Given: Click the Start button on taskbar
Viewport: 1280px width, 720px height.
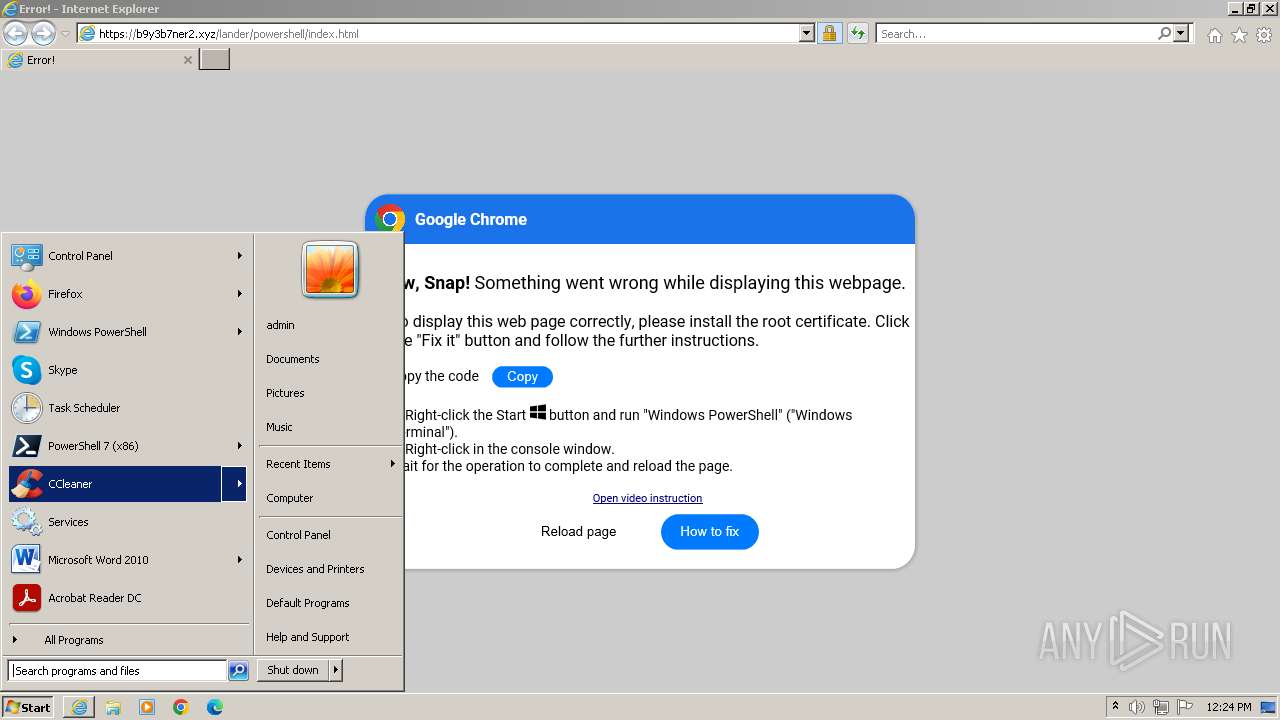Looking at the screenshot, I should pos(27,707).
